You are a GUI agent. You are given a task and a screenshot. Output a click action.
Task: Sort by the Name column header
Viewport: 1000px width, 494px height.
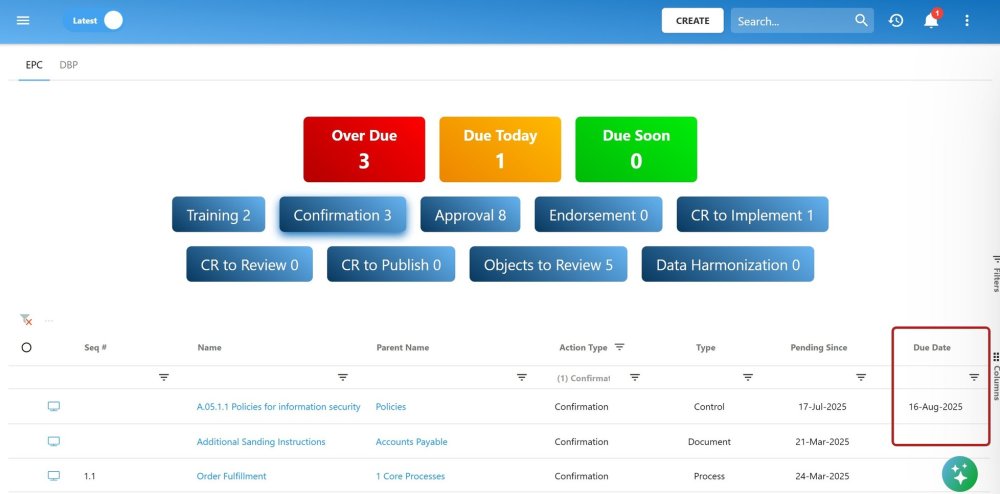(209, 347)
